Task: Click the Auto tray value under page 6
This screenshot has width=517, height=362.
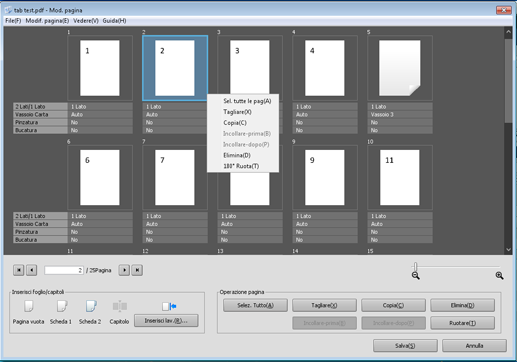Action: 100,224
